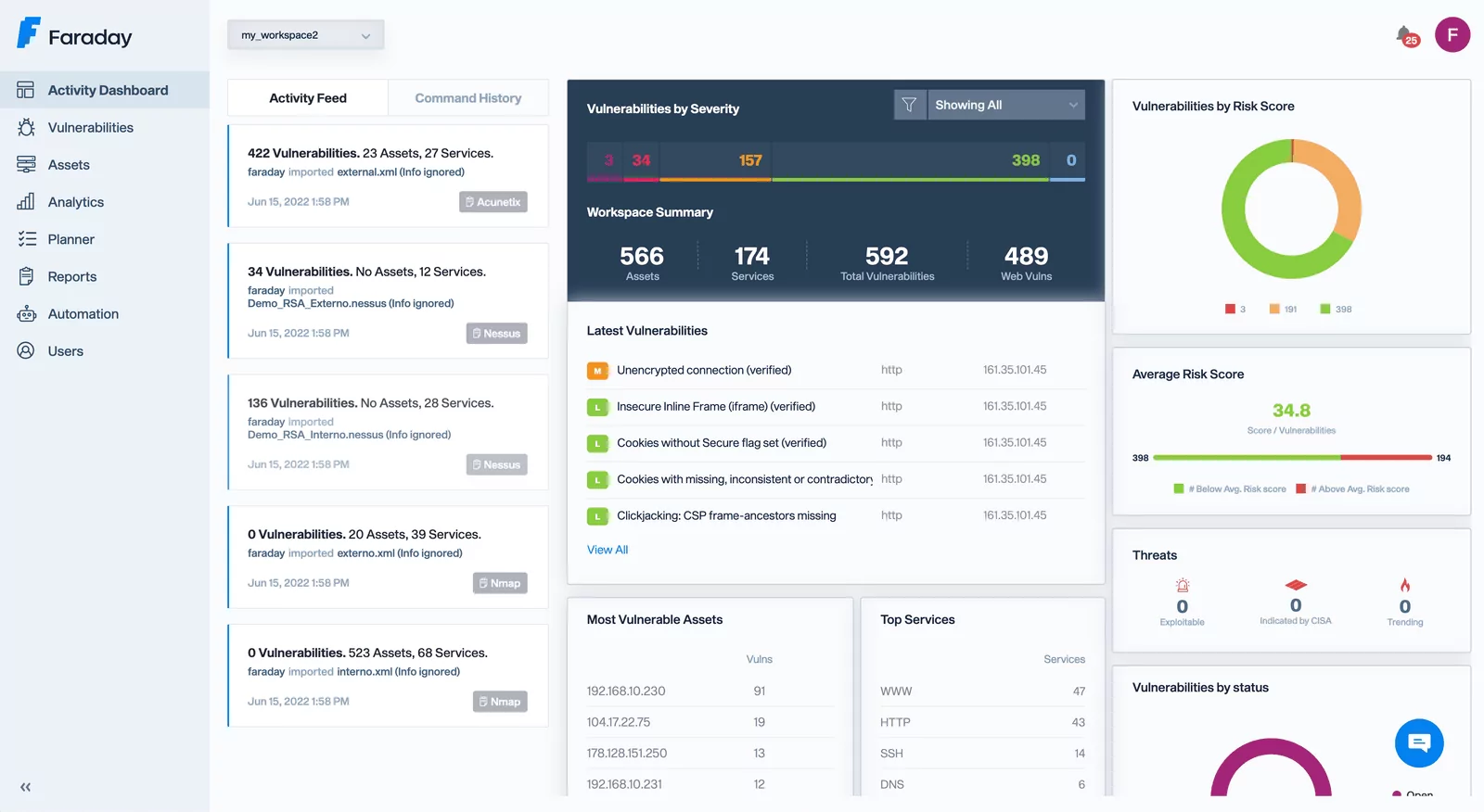The image size is (1484, 812).
Task: Select the Activity Feed tab
Action: click(307, 98)
